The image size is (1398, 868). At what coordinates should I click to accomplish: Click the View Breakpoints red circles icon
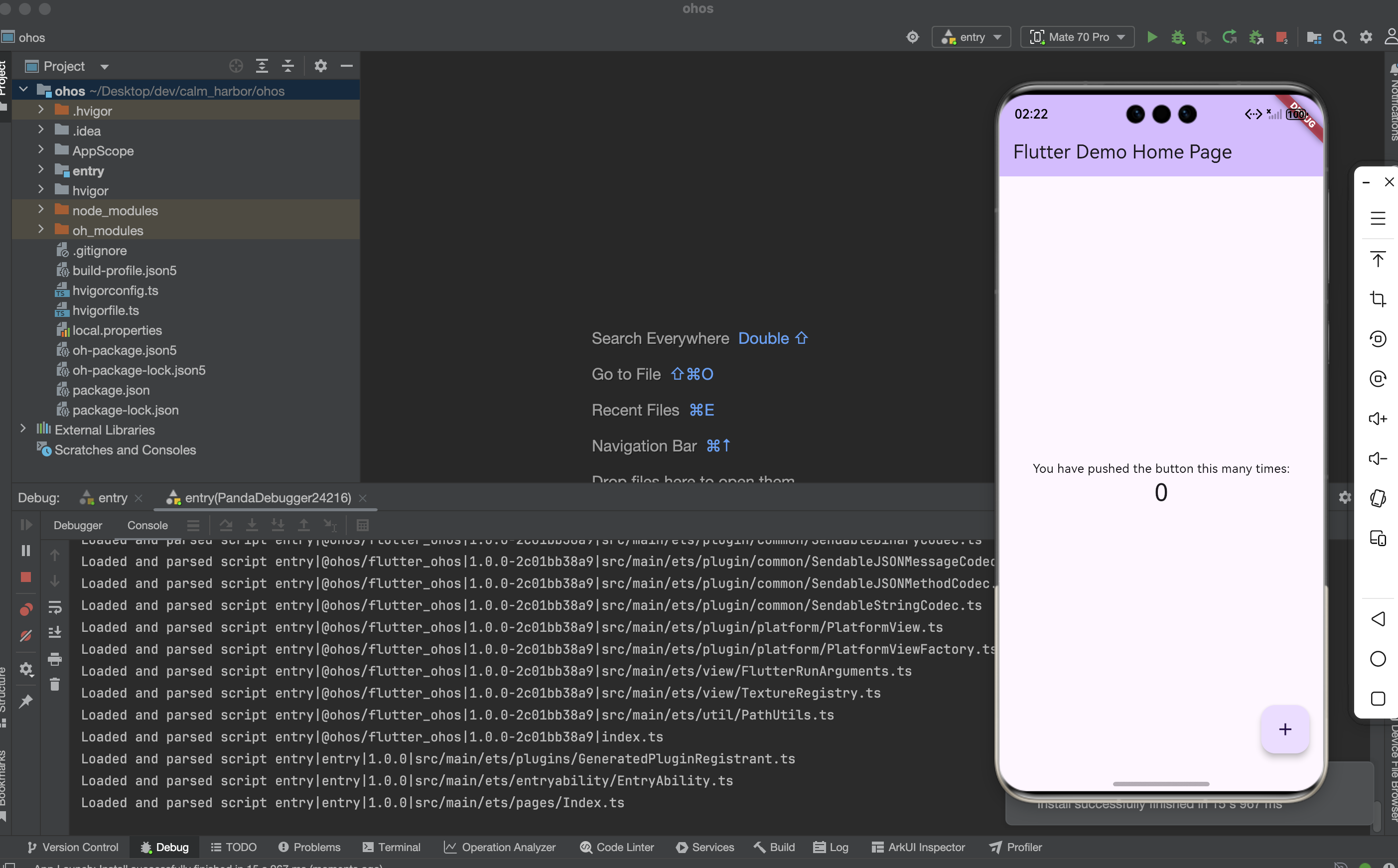pyautogui.click(x=26, y=609)
